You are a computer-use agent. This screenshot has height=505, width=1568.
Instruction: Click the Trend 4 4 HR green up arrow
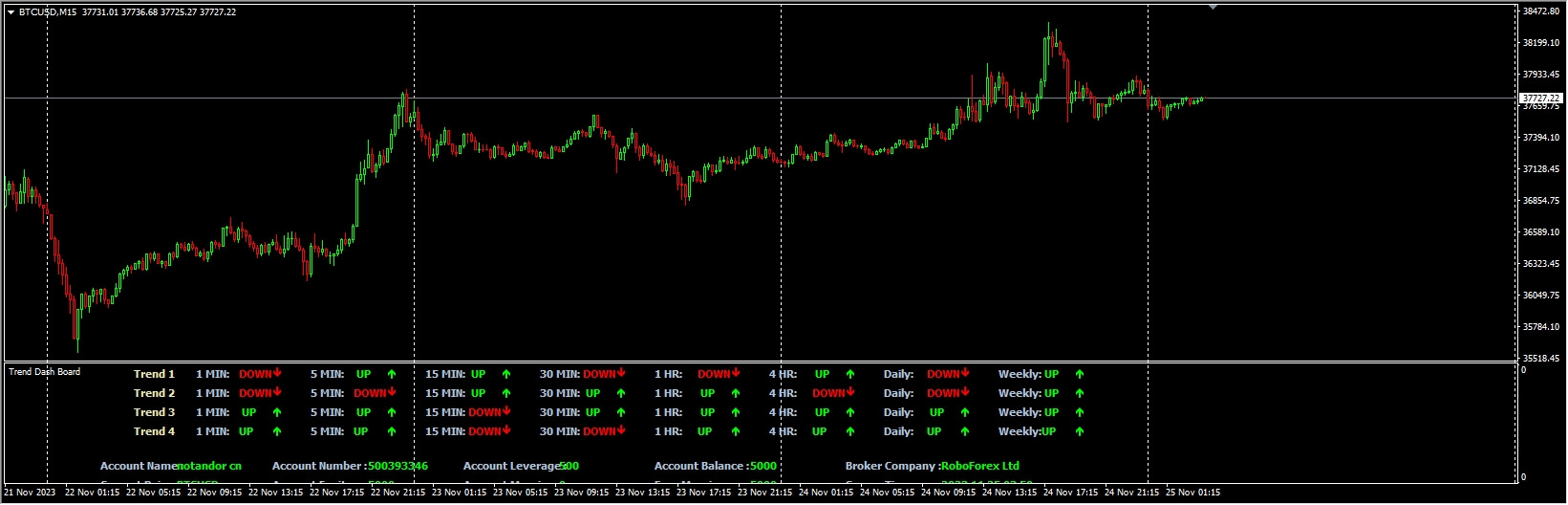point(850,431)
